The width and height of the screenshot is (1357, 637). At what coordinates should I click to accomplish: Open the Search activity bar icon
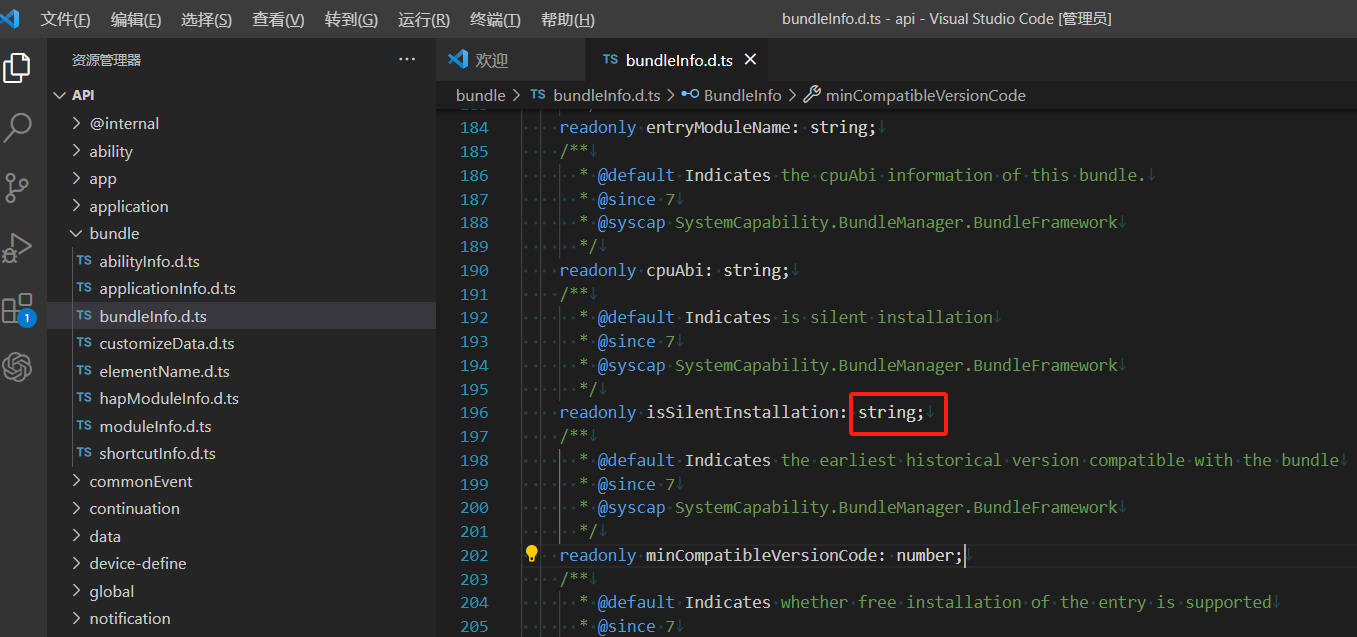point(17,127)
